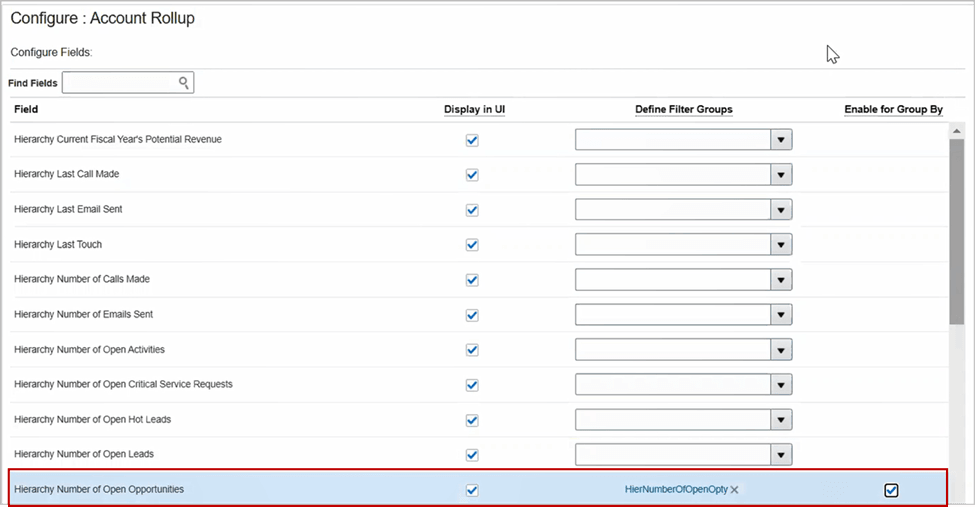Click the Field column header
This screenshot has height=507, width=975.
26,109
